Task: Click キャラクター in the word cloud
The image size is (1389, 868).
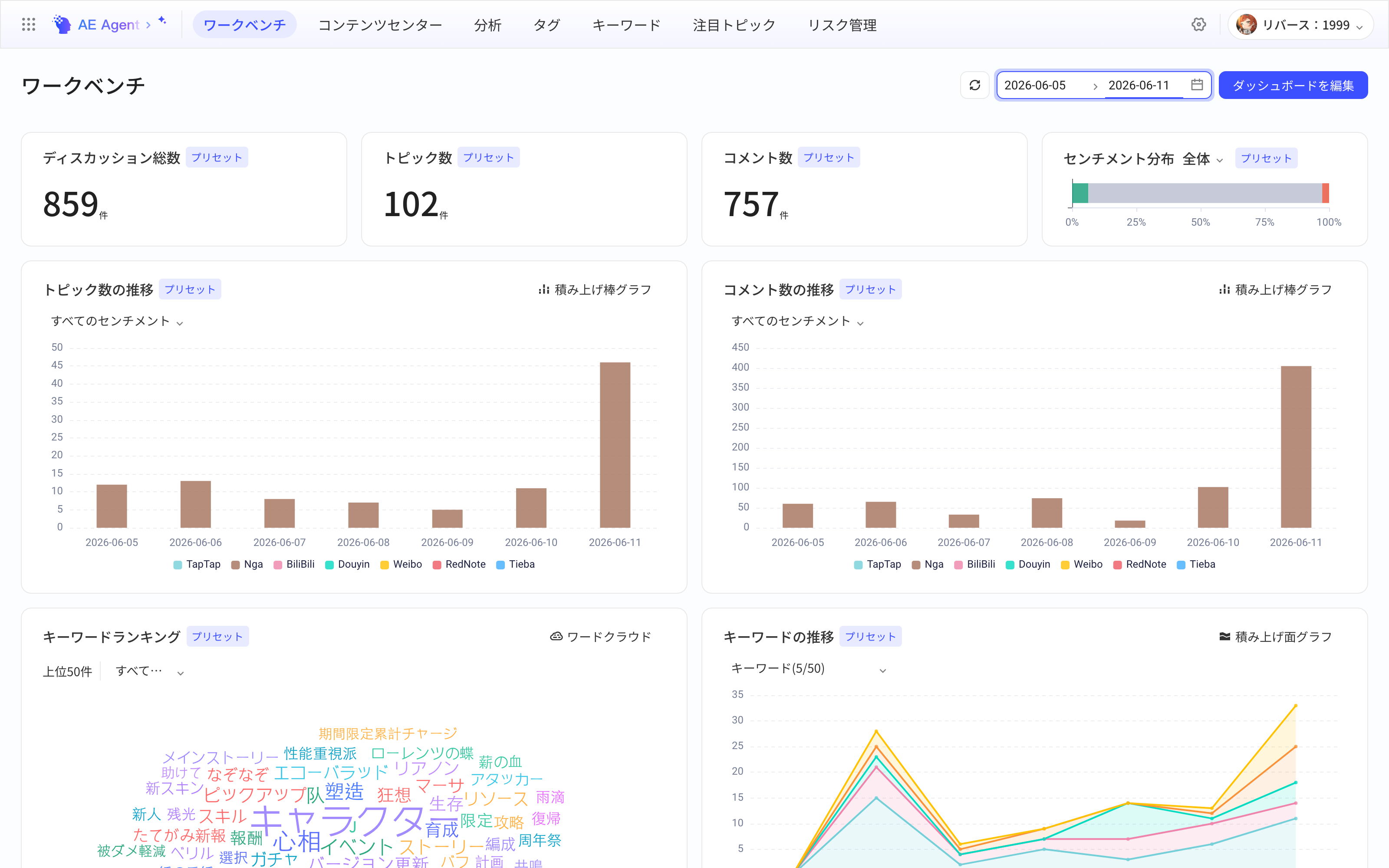Action: [355, 821]
